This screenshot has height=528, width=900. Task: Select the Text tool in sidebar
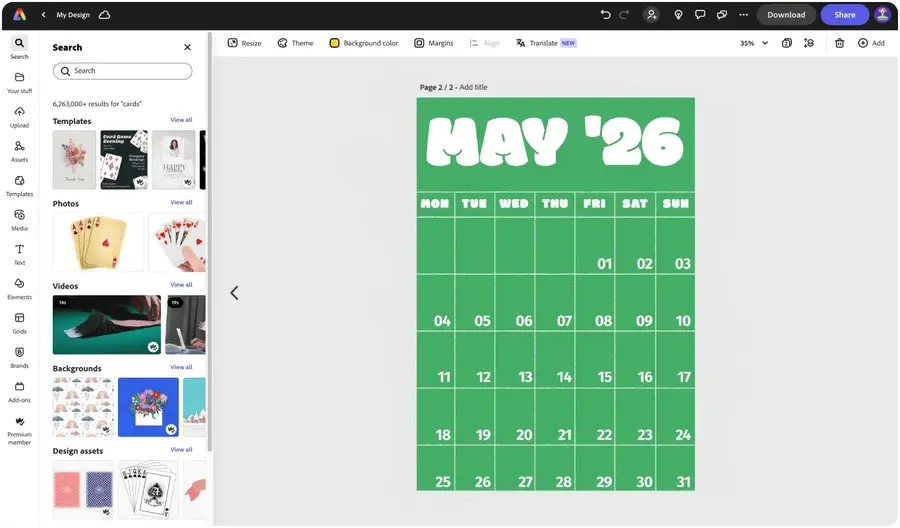[20, 255]
